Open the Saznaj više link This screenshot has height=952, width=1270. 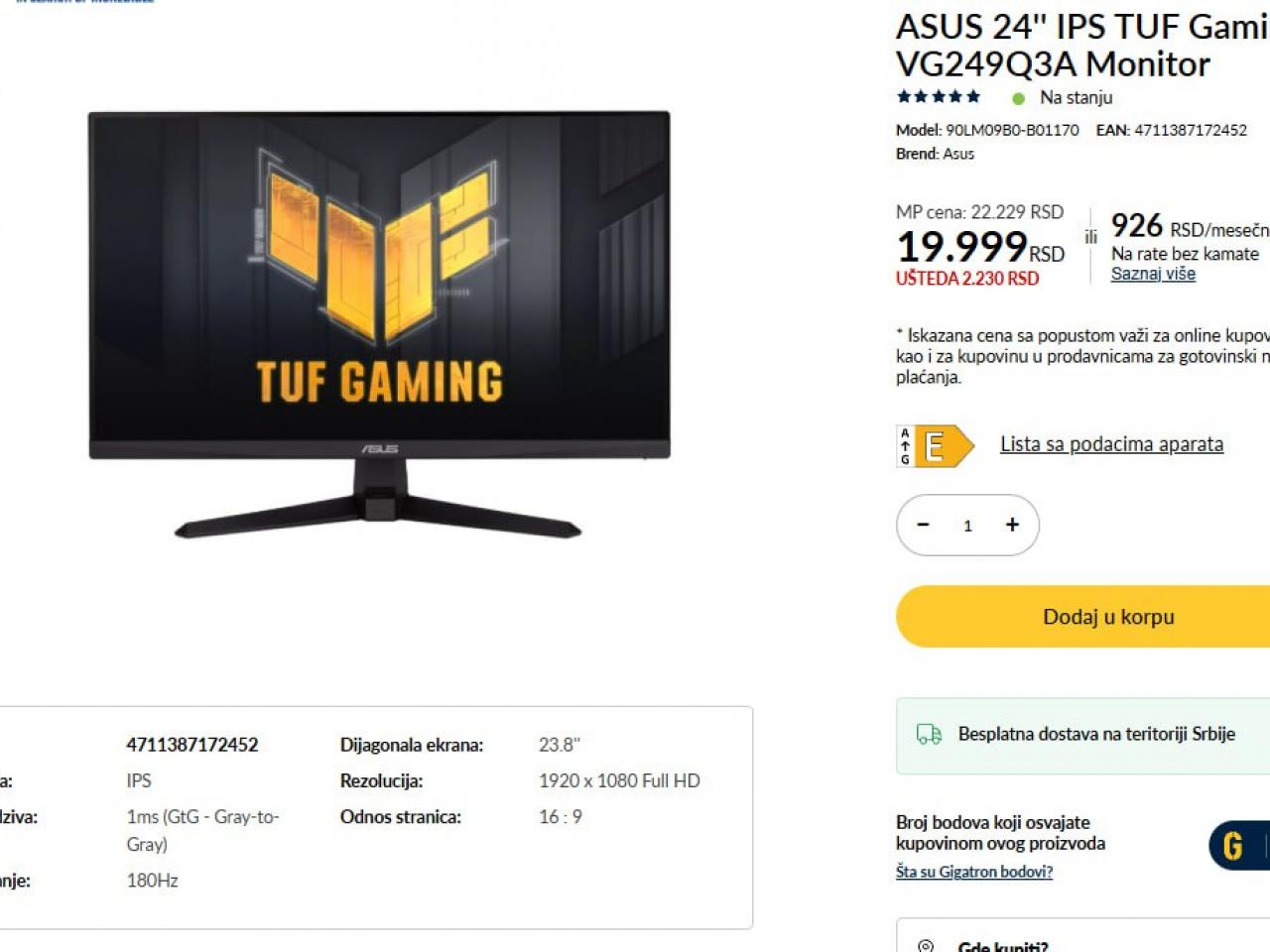point(1153,274)
